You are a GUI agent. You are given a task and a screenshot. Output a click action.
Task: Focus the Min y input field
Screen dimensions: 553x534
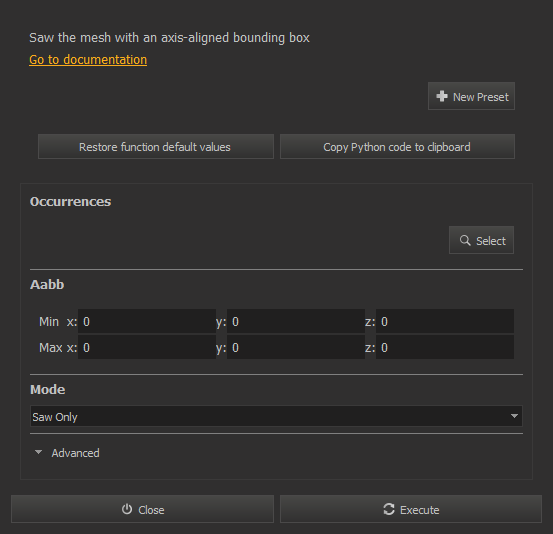click(x=296, y=321)
